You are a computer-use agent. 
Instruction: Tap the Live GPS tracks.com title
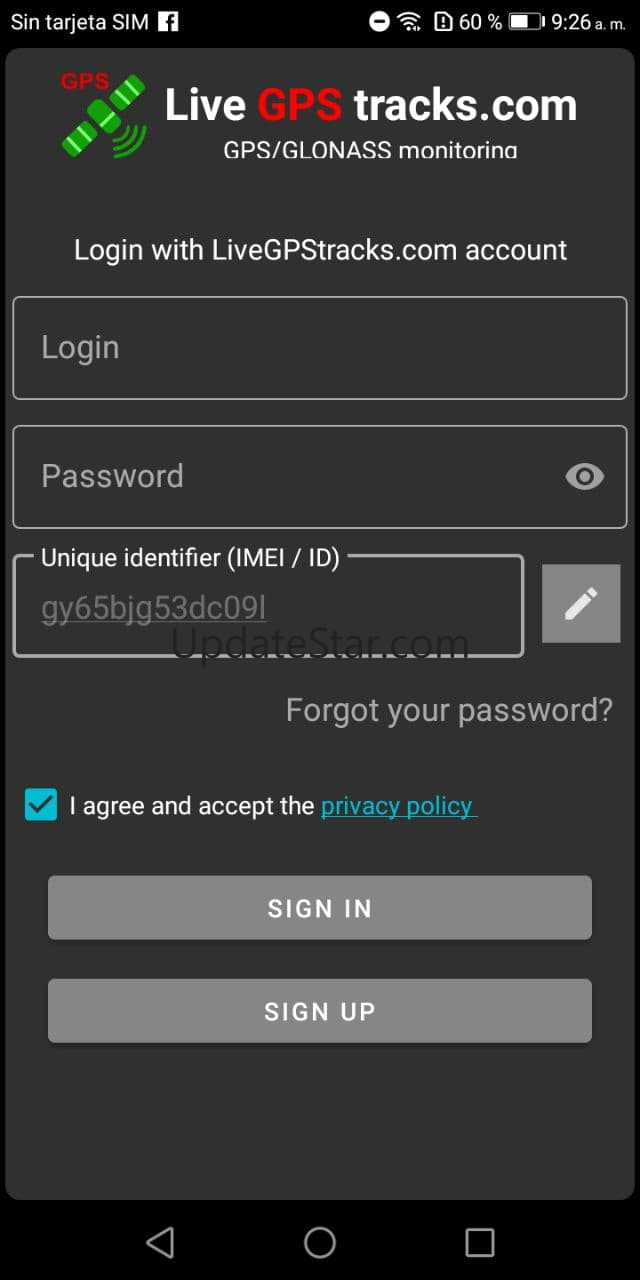pos(371,105)
